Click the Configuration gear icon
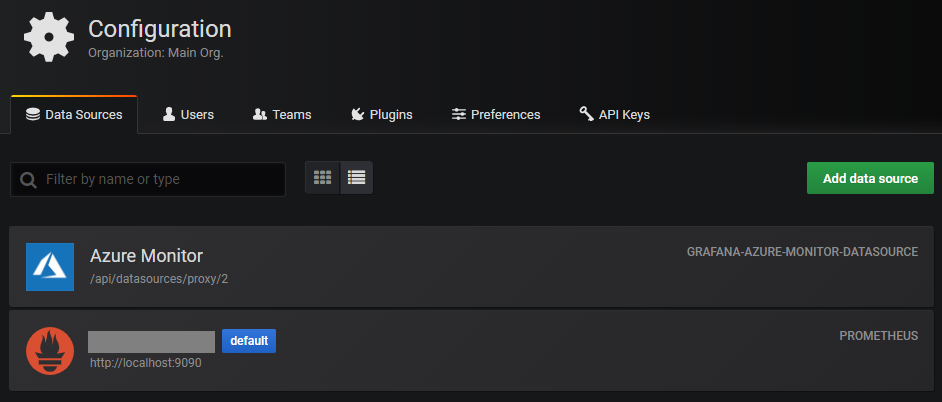942x402 pixels. click(x=49, y=37)
